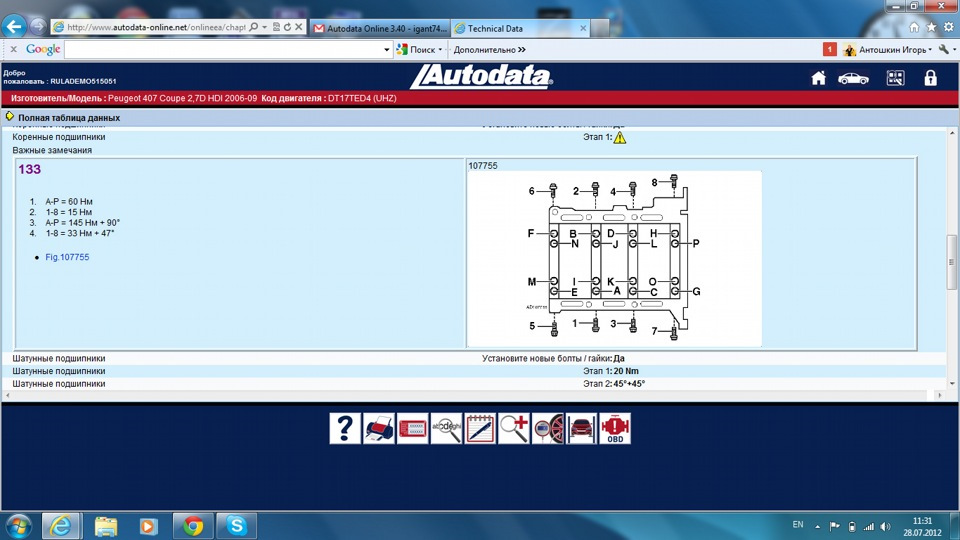Open the Fig.107755 link

point(67,257)
